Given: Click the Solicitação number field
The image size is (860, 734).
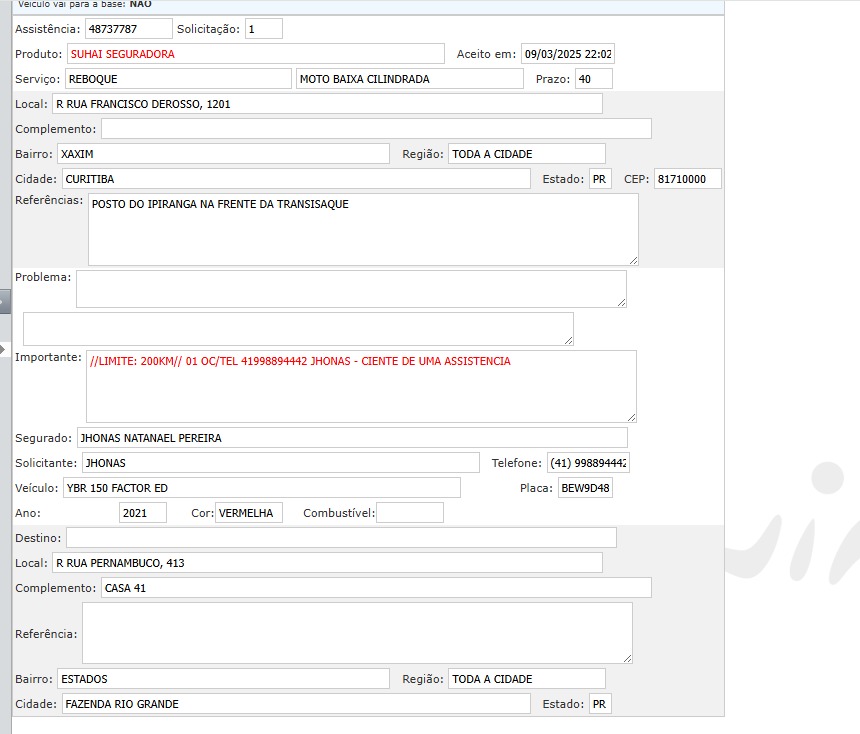Looking at the screenshot, I should click(264, 29).
